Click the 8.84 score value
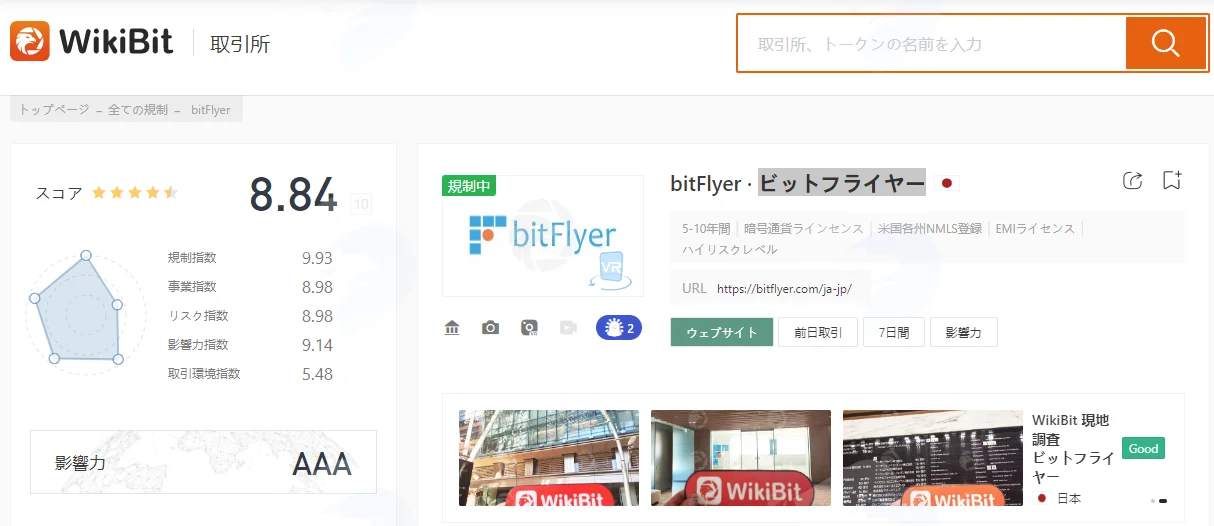 (294, 195)
